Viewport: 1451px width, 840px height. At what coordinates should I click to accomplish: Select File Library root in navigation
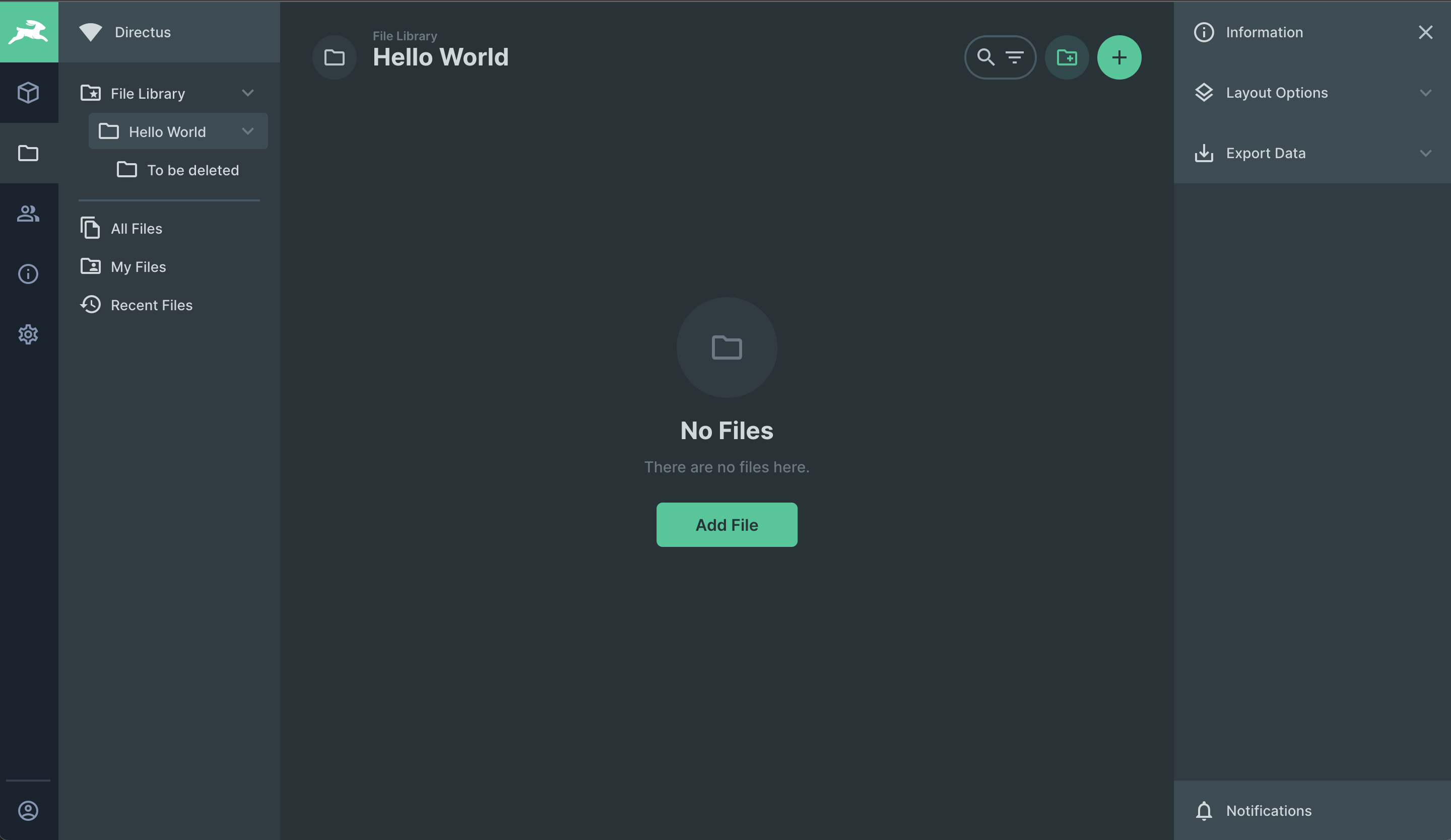point(169,93)
